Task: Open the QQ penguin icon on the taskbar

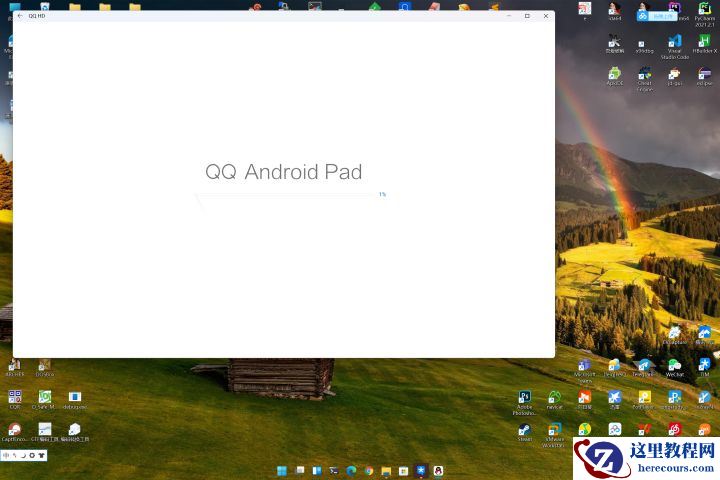Action: click(438, 471)
